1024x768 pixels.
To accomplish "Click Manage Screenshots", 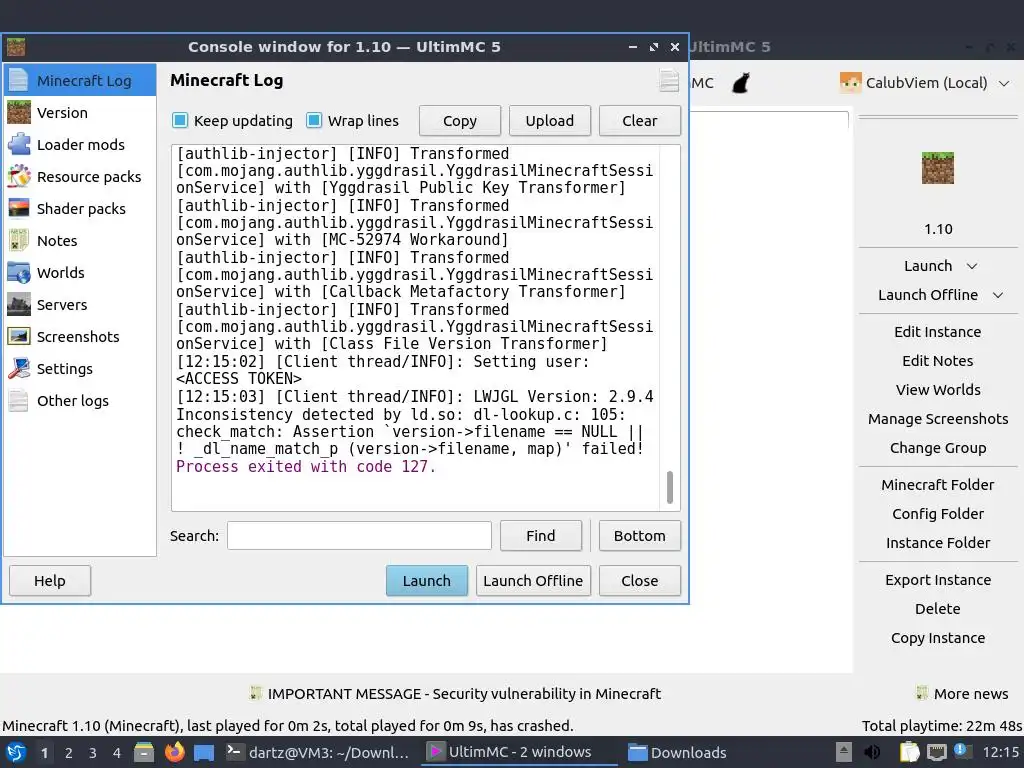I will click(x=938, y=419).
